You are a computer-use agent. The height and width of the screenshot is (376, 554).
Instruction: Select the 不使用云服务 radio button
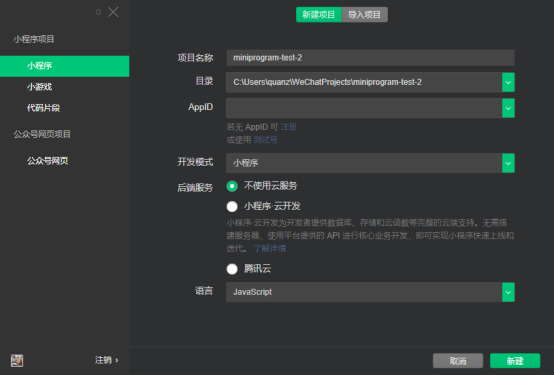(x=232, y=186)
